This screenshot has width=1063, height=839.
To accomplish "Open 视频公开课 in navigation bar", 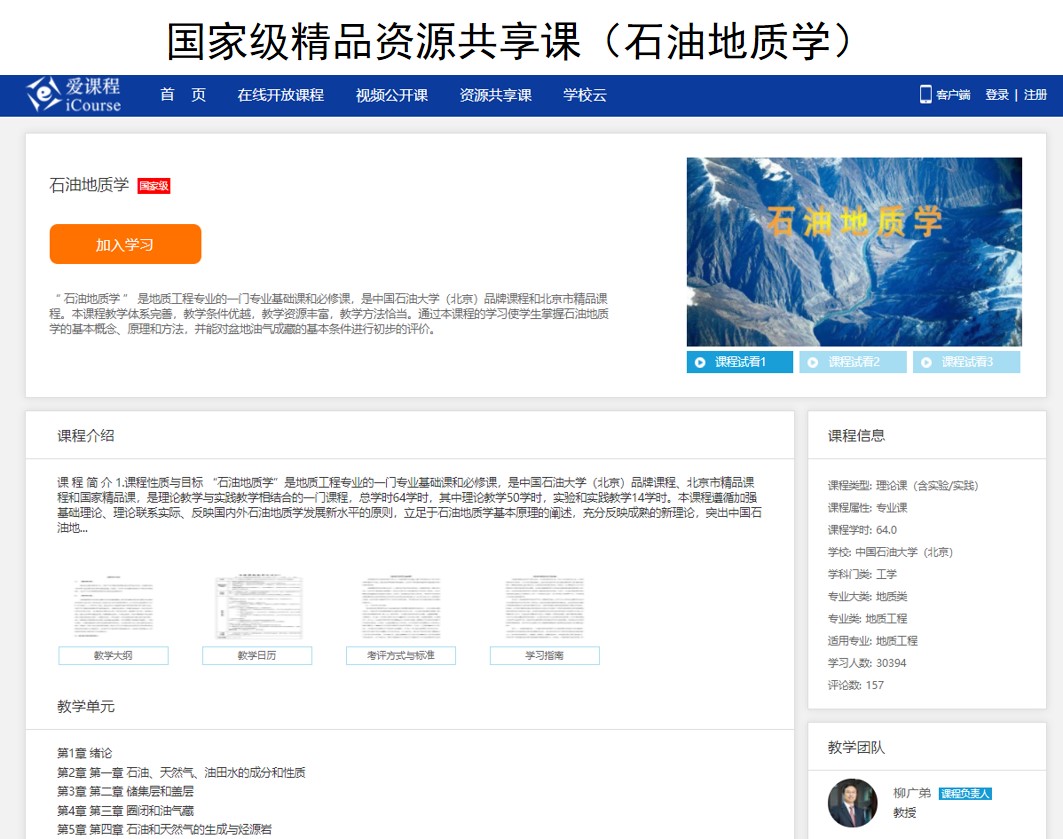I will (x=391, y=95).
